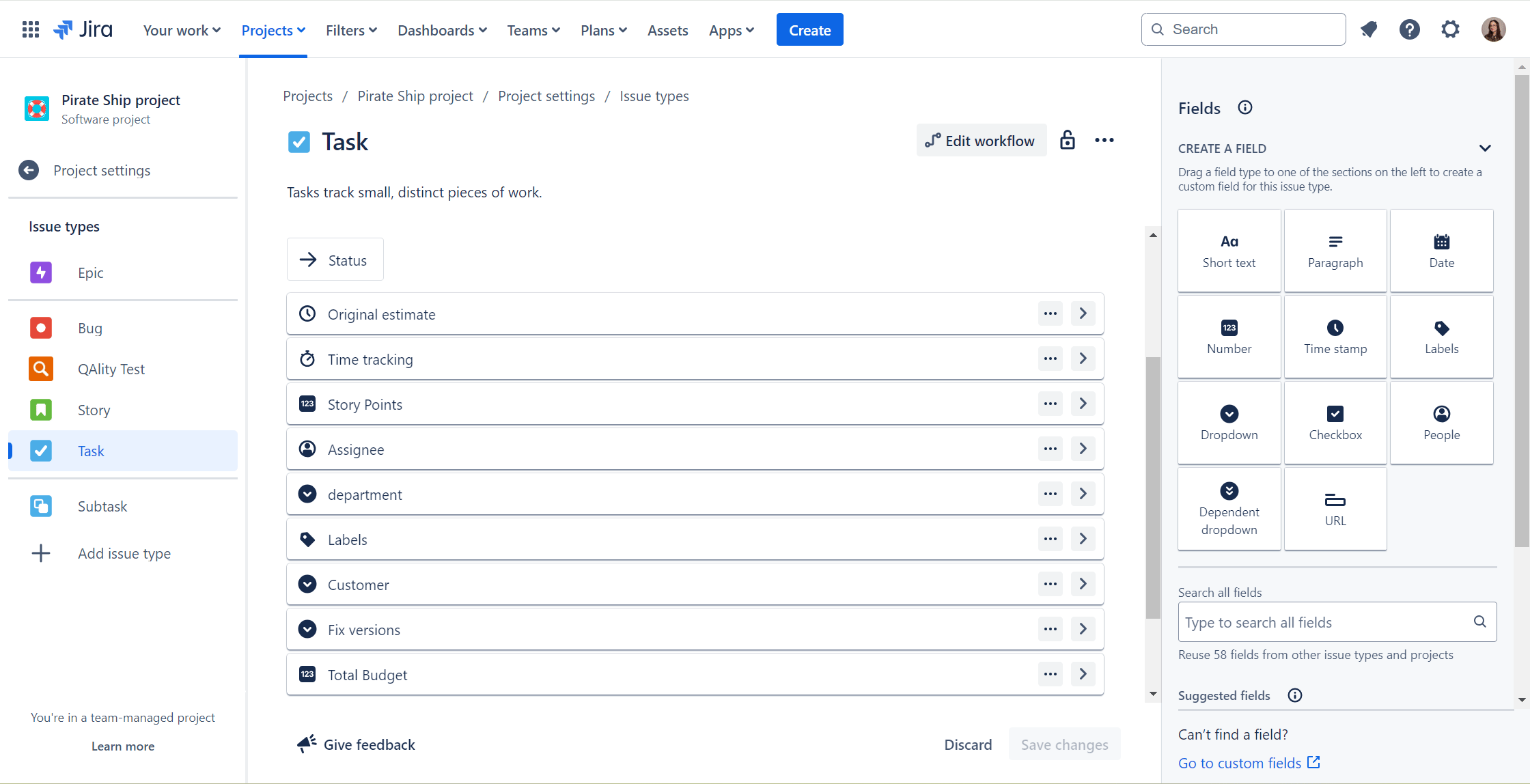Open the Projects menu

click(x=273, y=30)
